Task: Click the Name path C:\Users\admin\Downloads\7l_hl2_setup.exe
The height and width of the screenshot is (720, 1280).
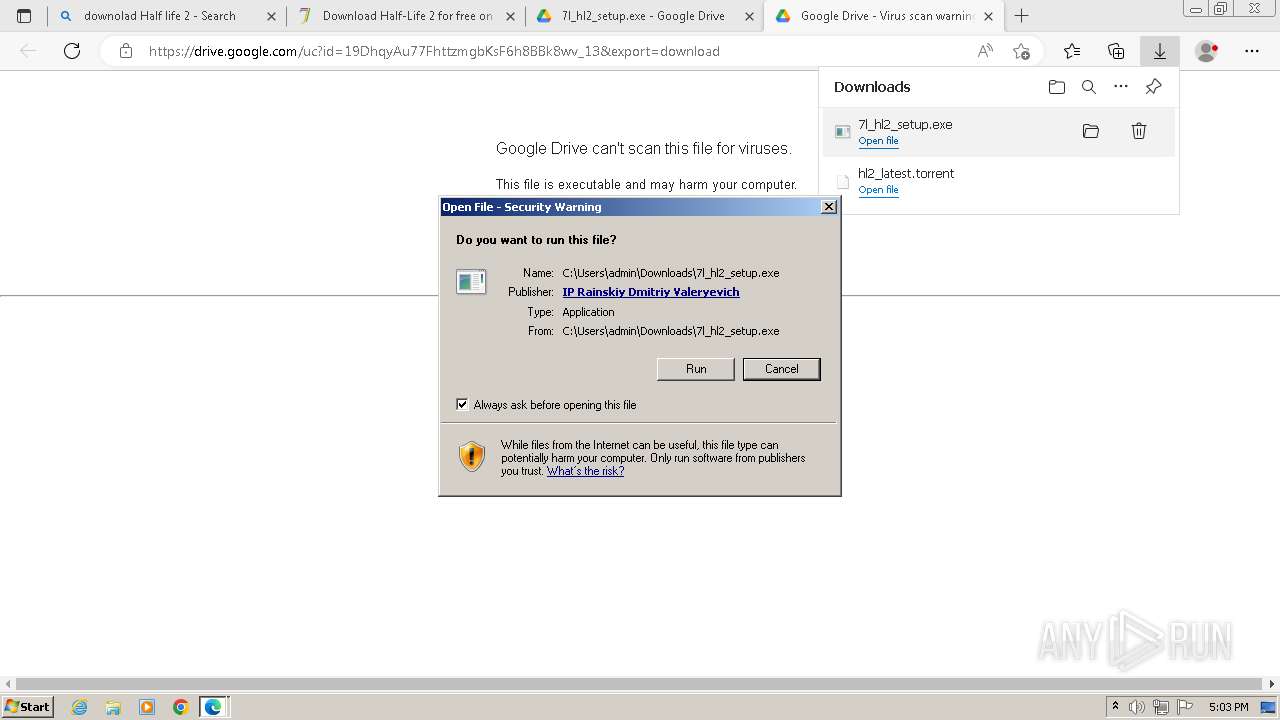Action: (x=671, y=273)
